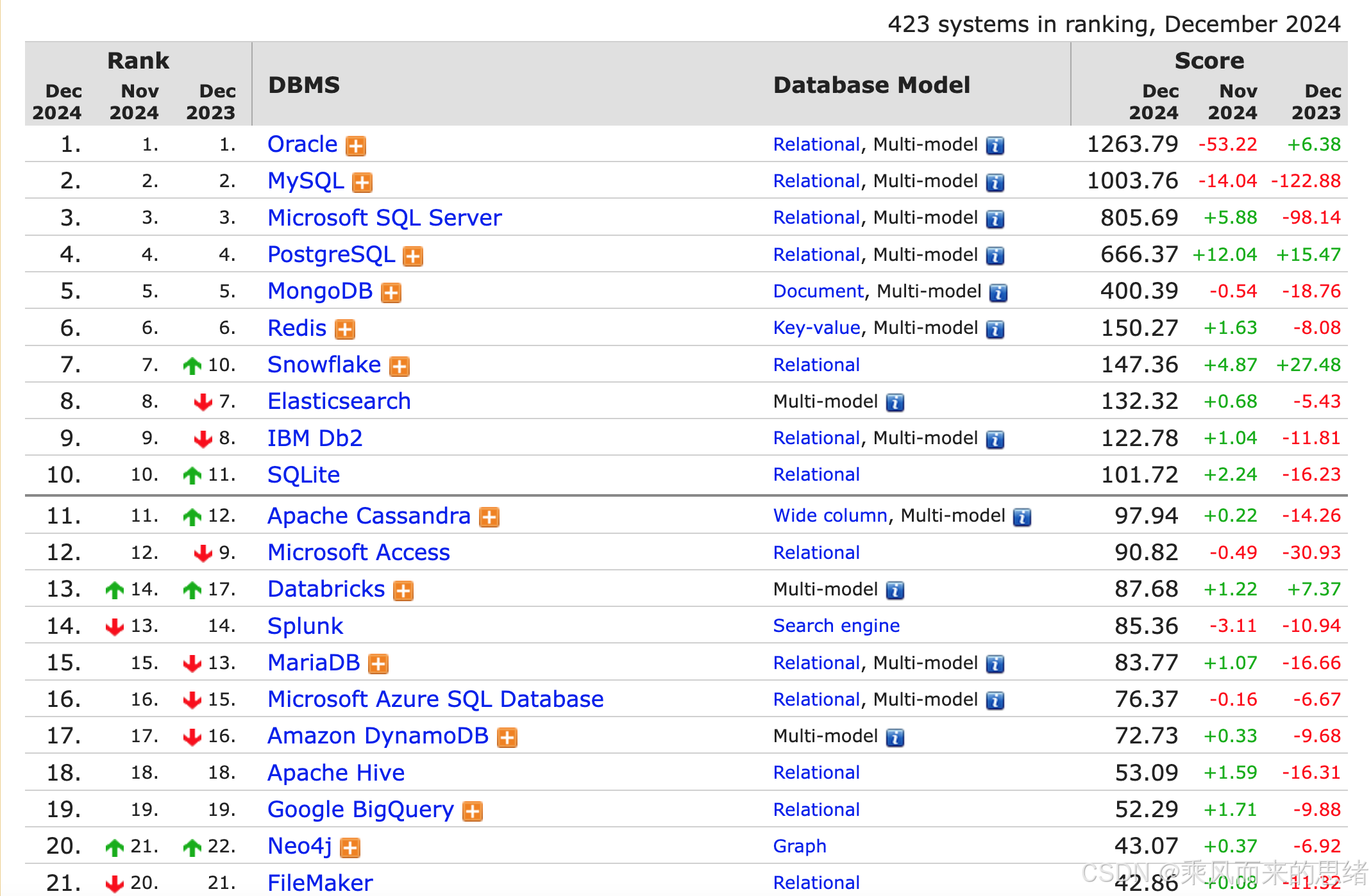Click the info icon in Elasticsearch's row
Image resolution: width=1371 pixels, height=896 pixels.
tap(895, 403)
